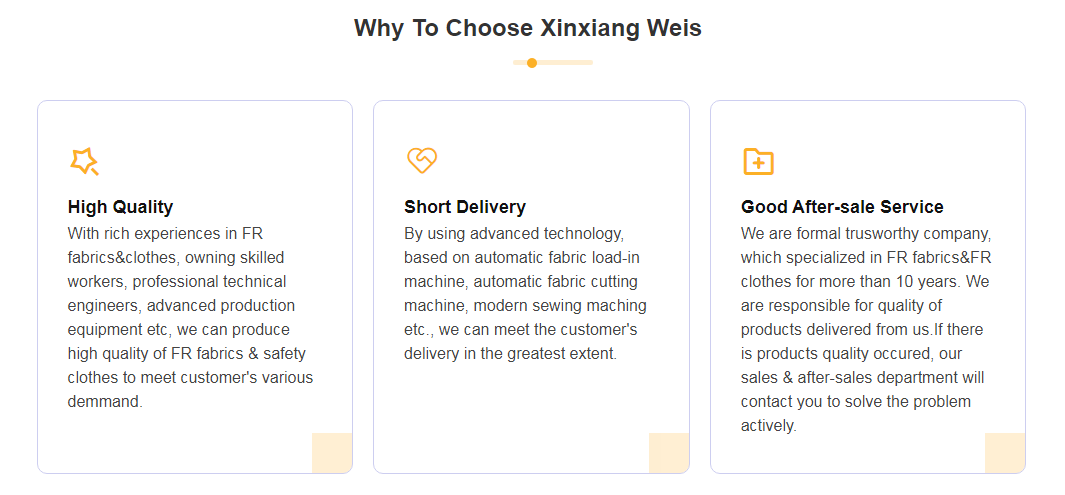Click the Short Delivery card description text
1065x495 pixels.
coord(525,294)
